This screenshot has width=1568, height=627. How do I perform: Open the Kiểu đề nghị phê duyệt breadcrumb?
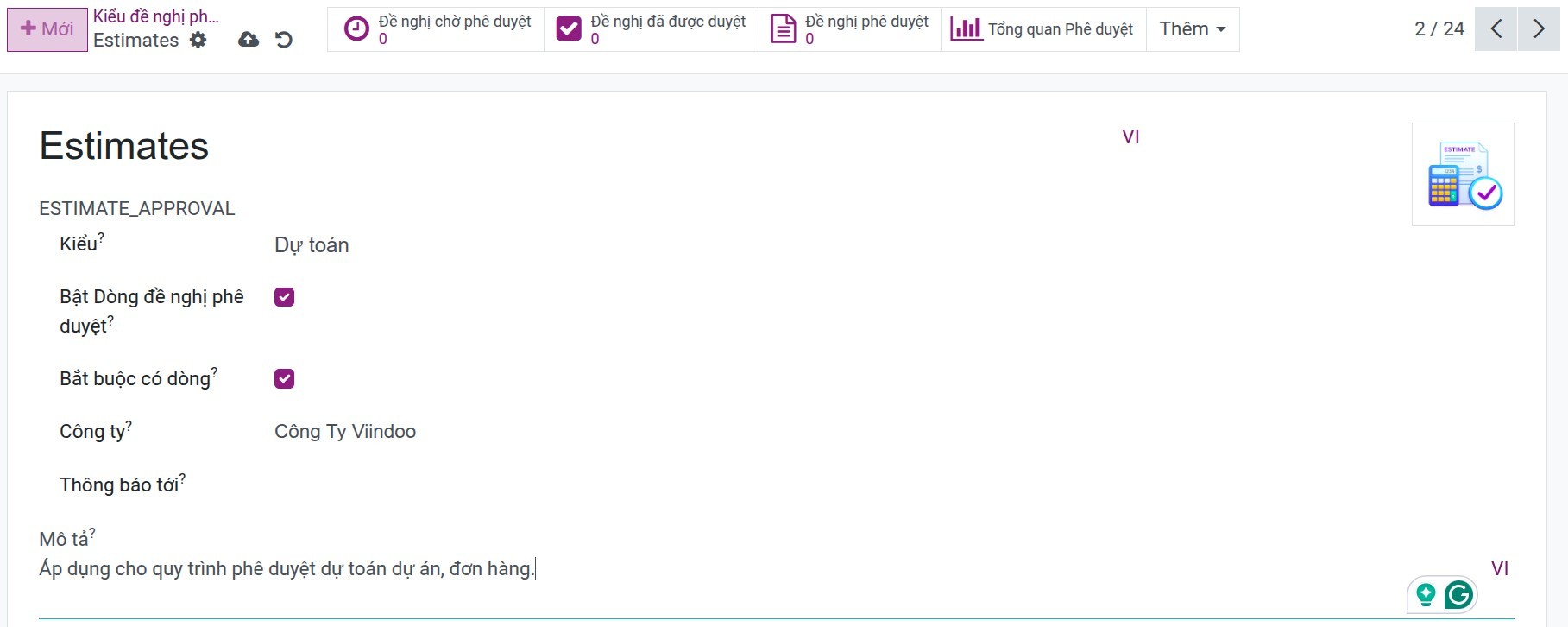pyautogui.click(x=155, y=16)
